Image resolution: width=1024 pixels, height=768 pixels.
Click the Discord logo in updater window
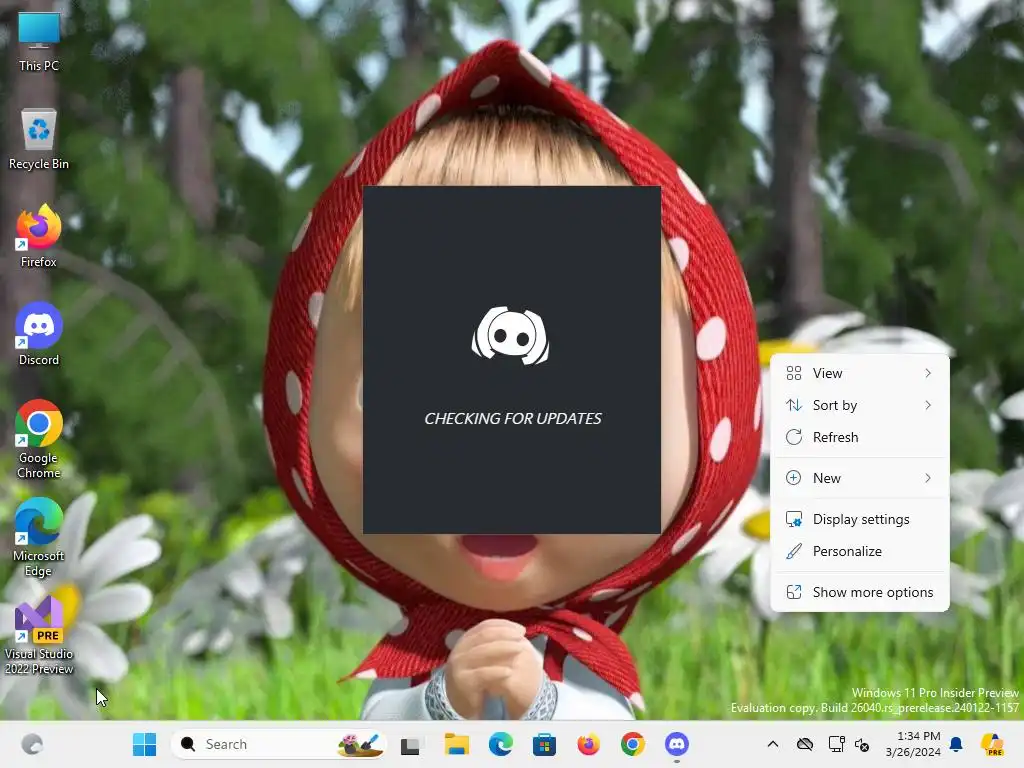click(511, 336)
